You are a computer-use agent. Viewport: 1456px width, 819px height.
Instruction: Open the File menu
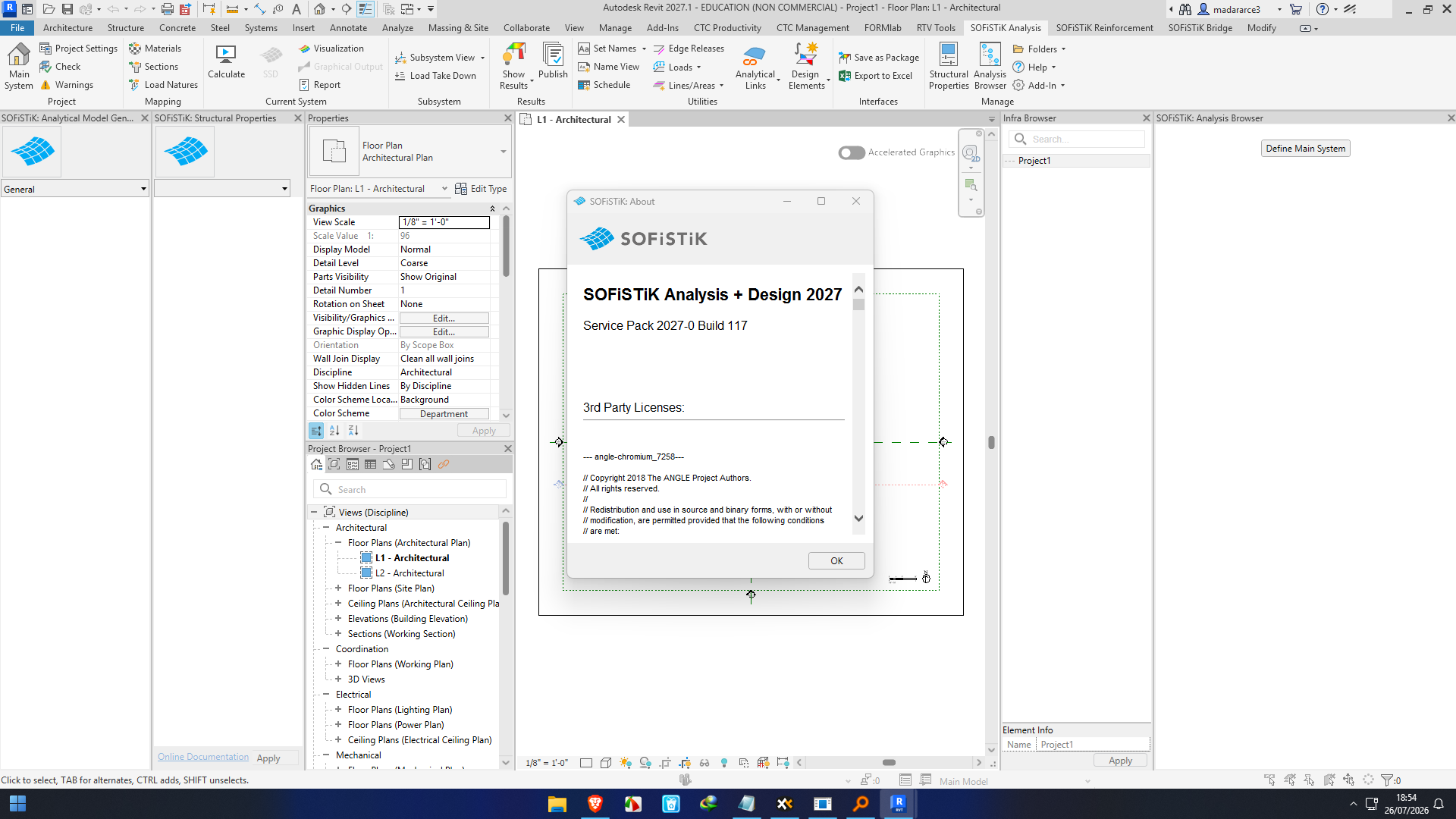(17, 28)
